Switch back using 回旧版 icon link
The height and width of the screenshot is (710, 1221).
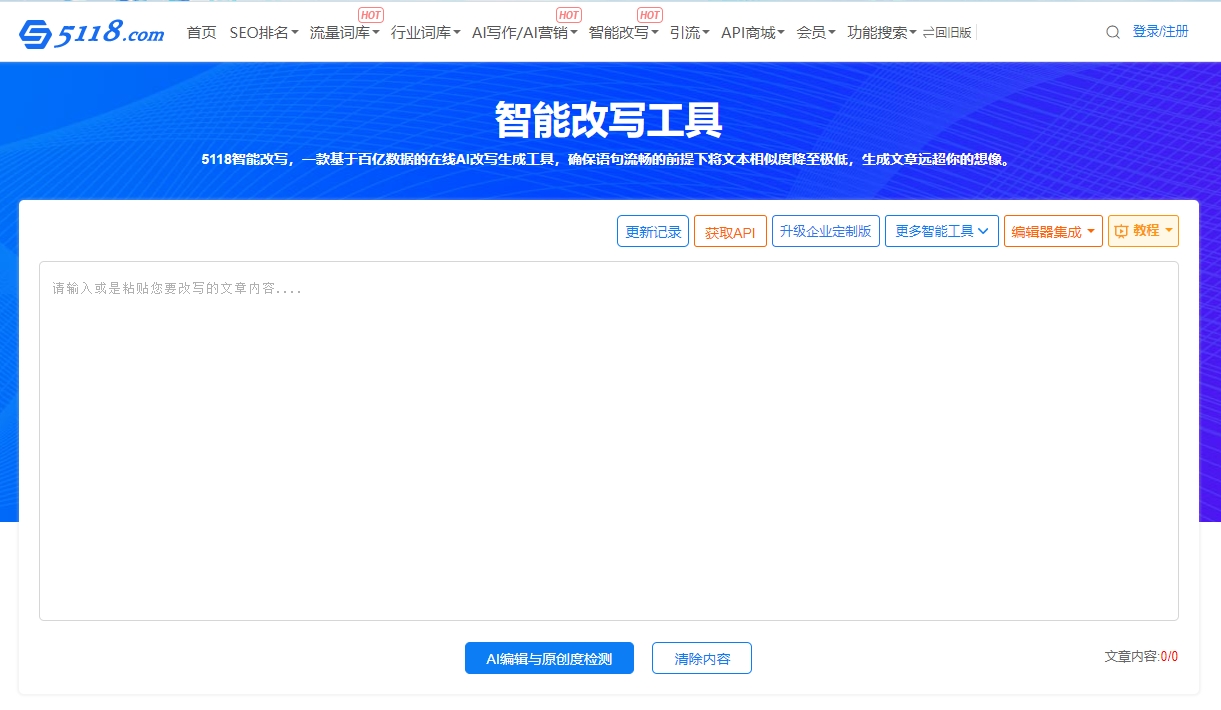click(x=947, y=32)
